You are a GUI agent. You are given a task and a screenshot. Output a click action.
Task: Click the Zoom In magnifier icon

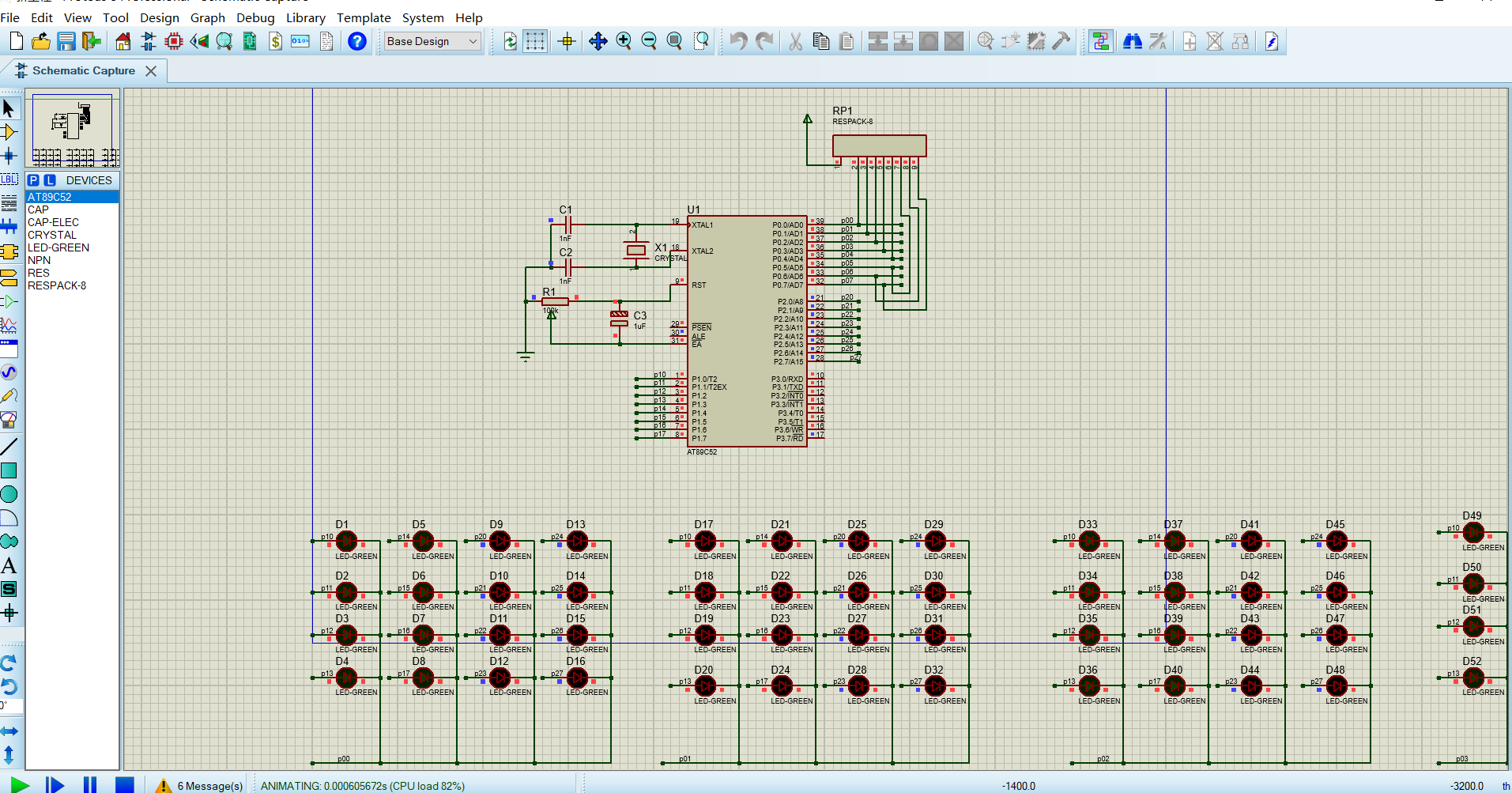coord(624,41)
